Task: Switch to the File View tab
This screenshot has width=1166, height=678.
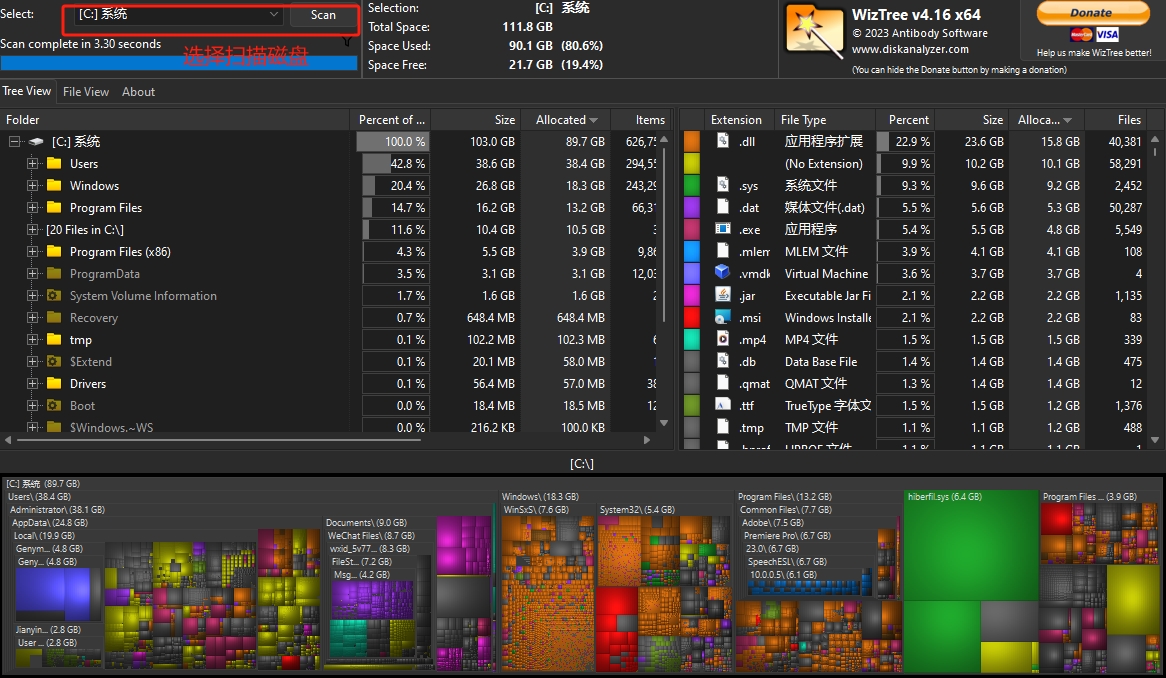Action: click(x=86, y=92)
